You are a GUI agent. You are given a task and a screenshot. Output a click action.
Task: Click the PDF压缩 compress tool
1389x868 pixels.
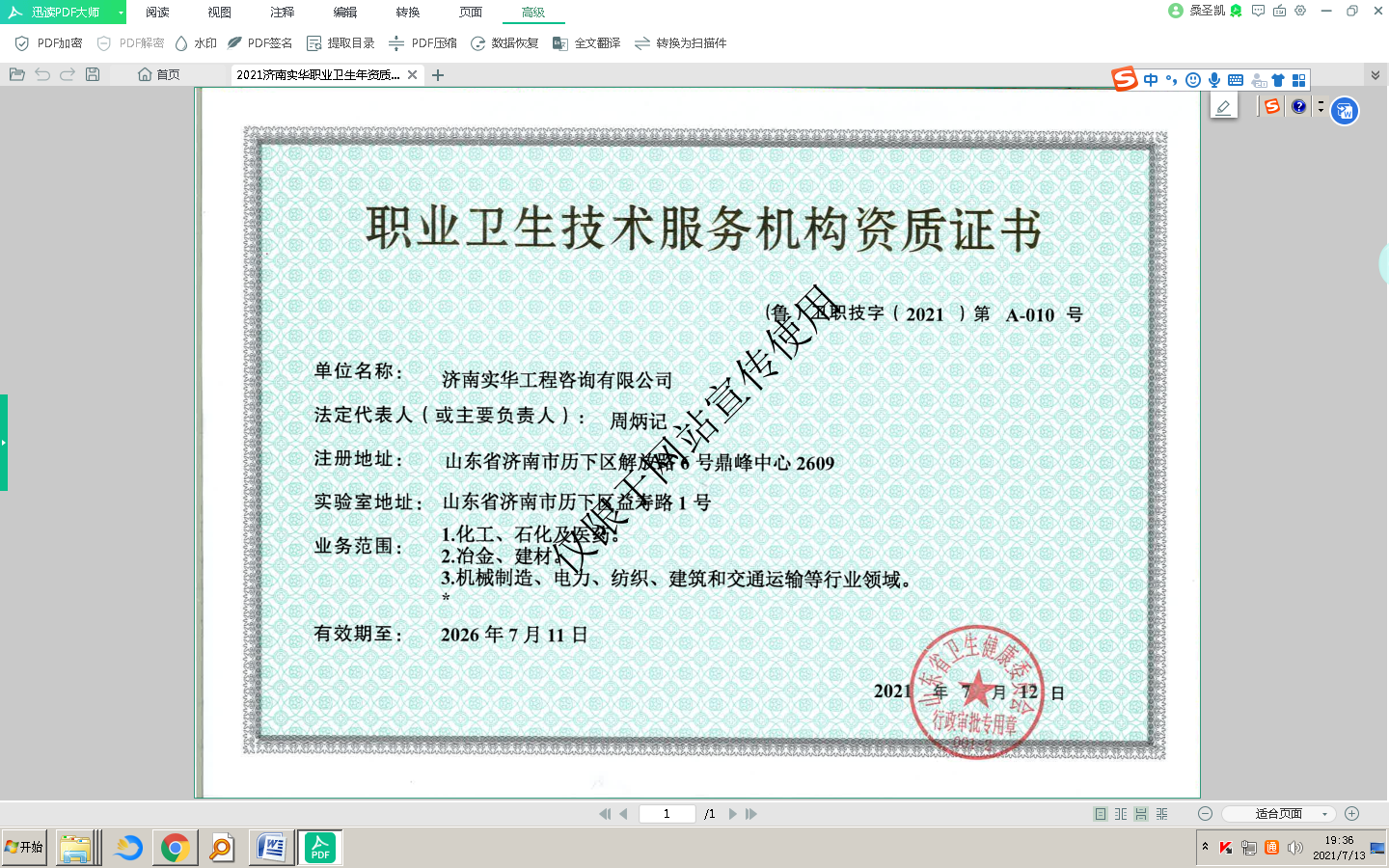point(422,43)
